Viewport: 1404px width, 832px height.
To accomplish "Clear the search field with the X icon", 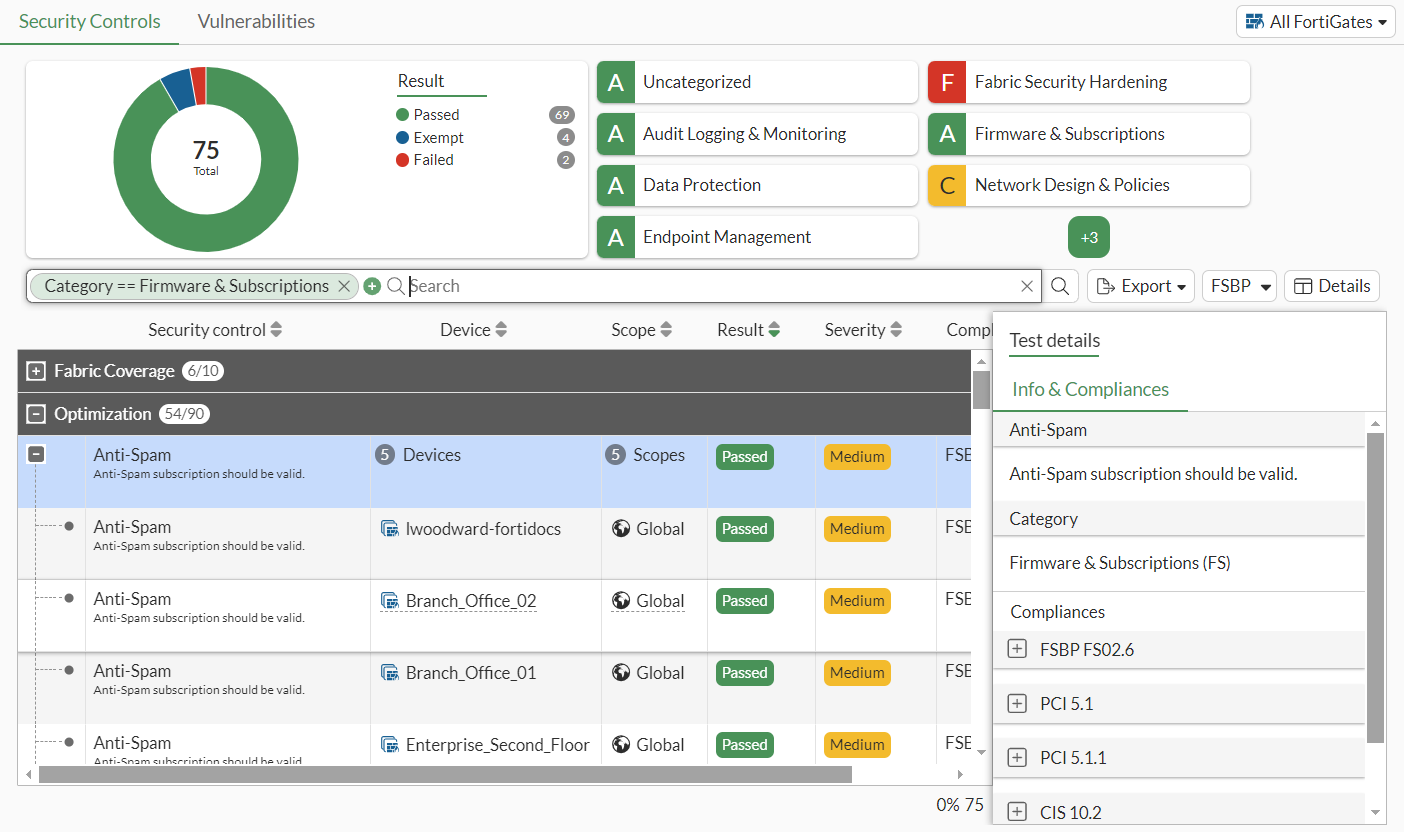I will tap(1027, 286).
